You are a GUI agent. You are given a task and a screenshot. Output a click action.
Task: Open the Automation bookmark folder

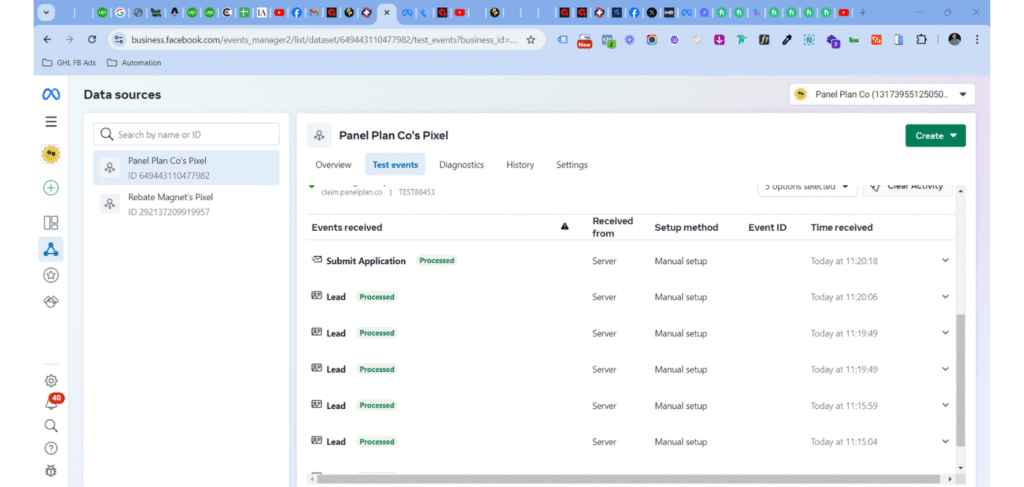click(x=134, y=63)
